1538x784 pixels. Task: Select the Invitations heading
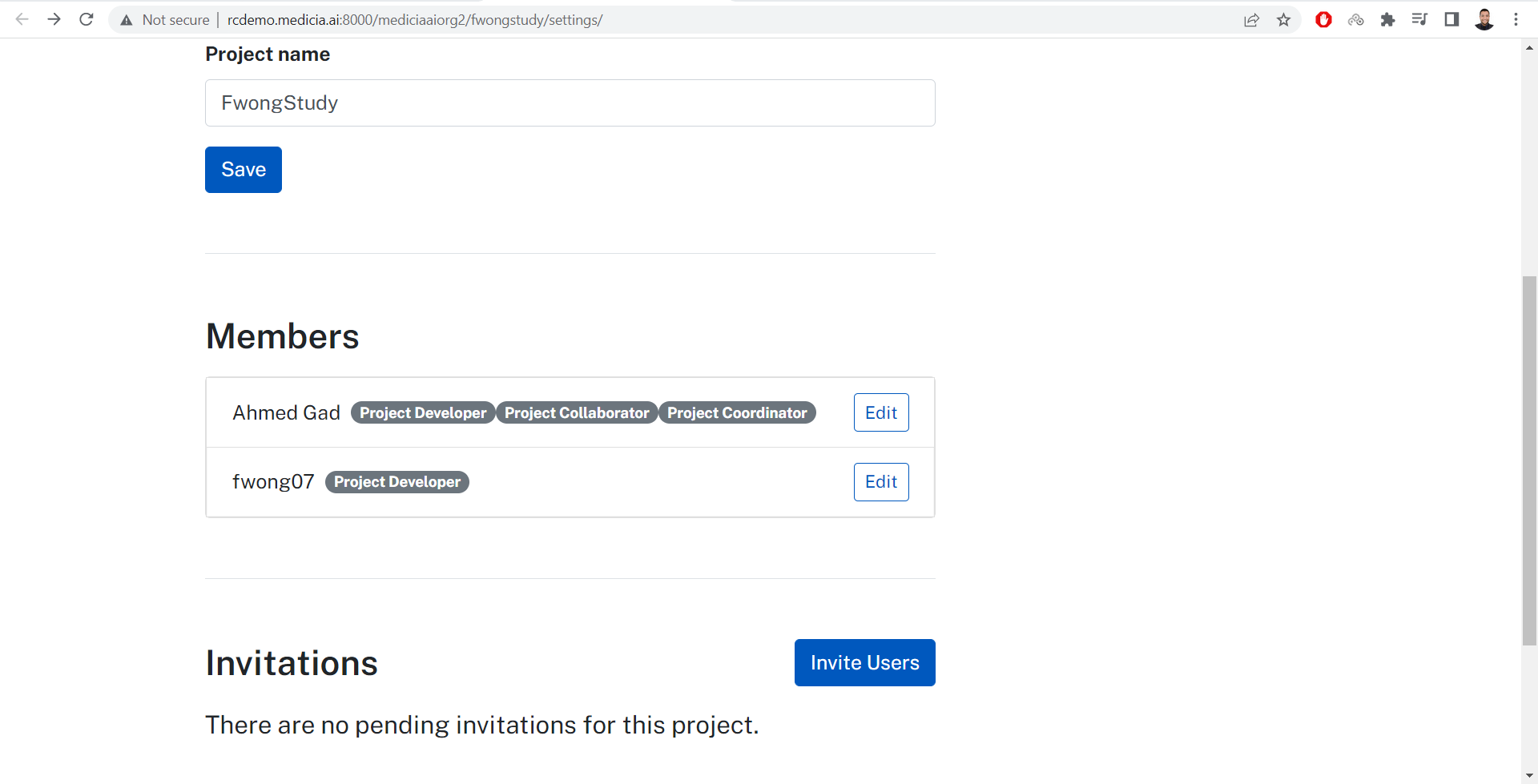coord(292,663)
